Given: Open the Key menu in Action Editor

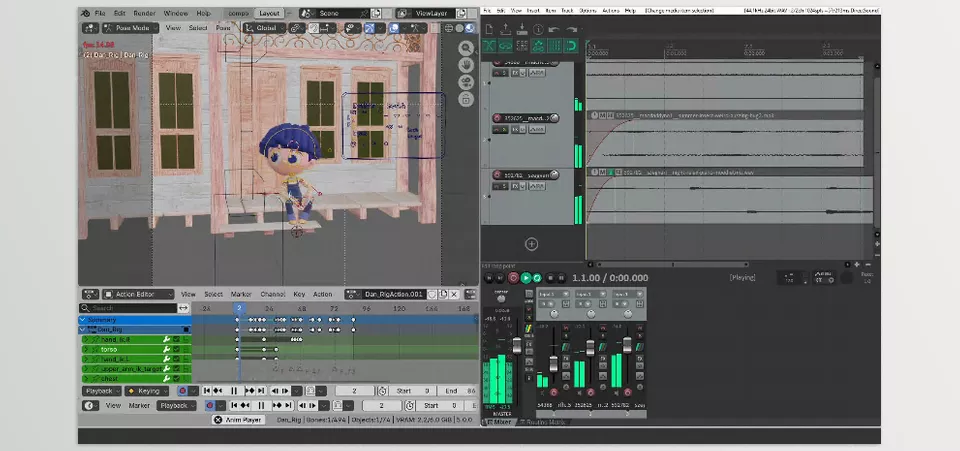Looking at the screenshot, I should coord(299,294).
